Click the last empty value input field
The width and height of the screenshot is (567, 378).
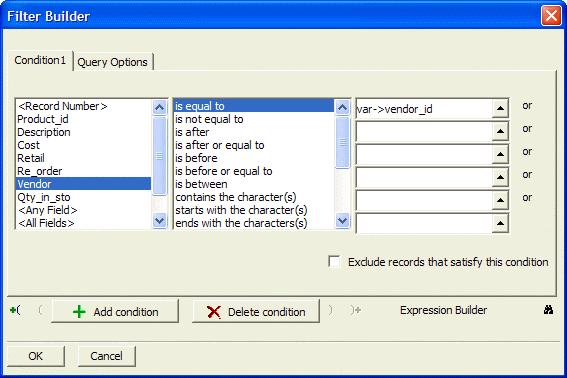[x=424, y=224]
